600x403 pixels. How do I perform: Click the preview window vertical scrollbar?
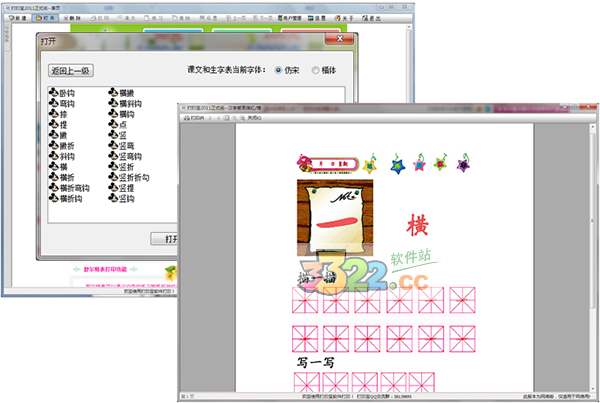pos(593,256)
